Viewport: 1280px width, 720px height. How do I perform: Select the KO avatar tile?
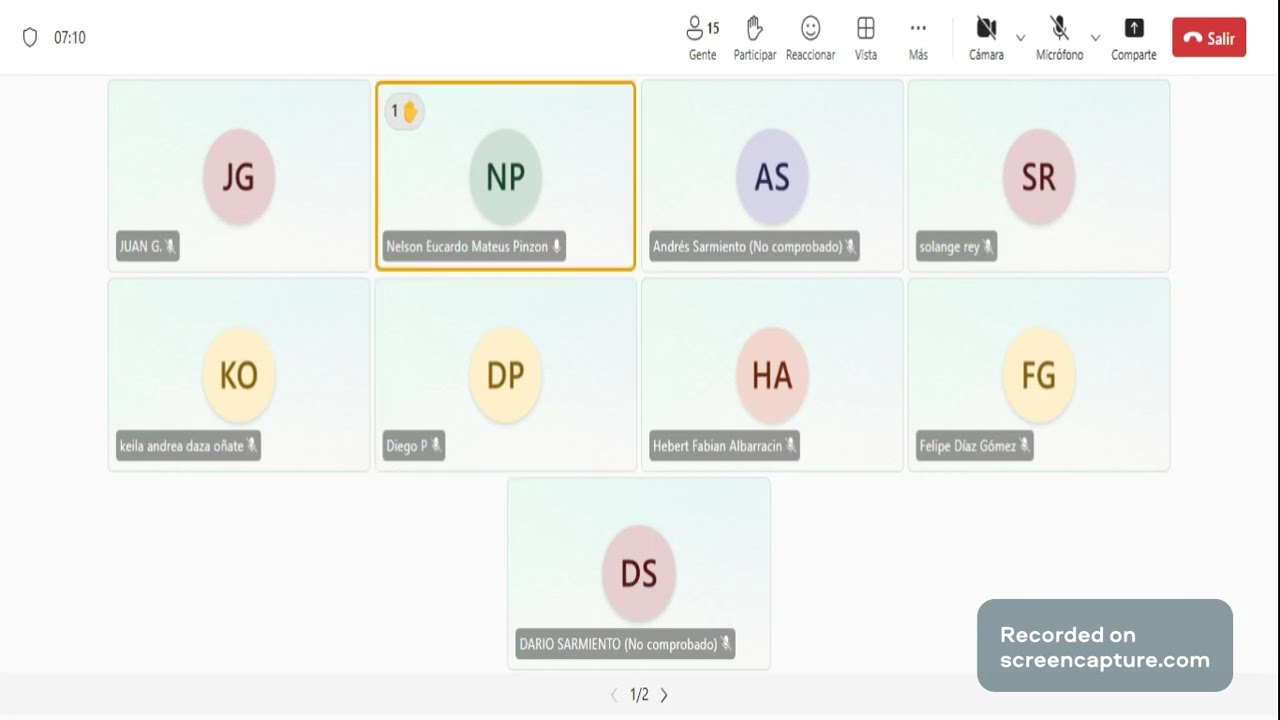tap(238, 375)
